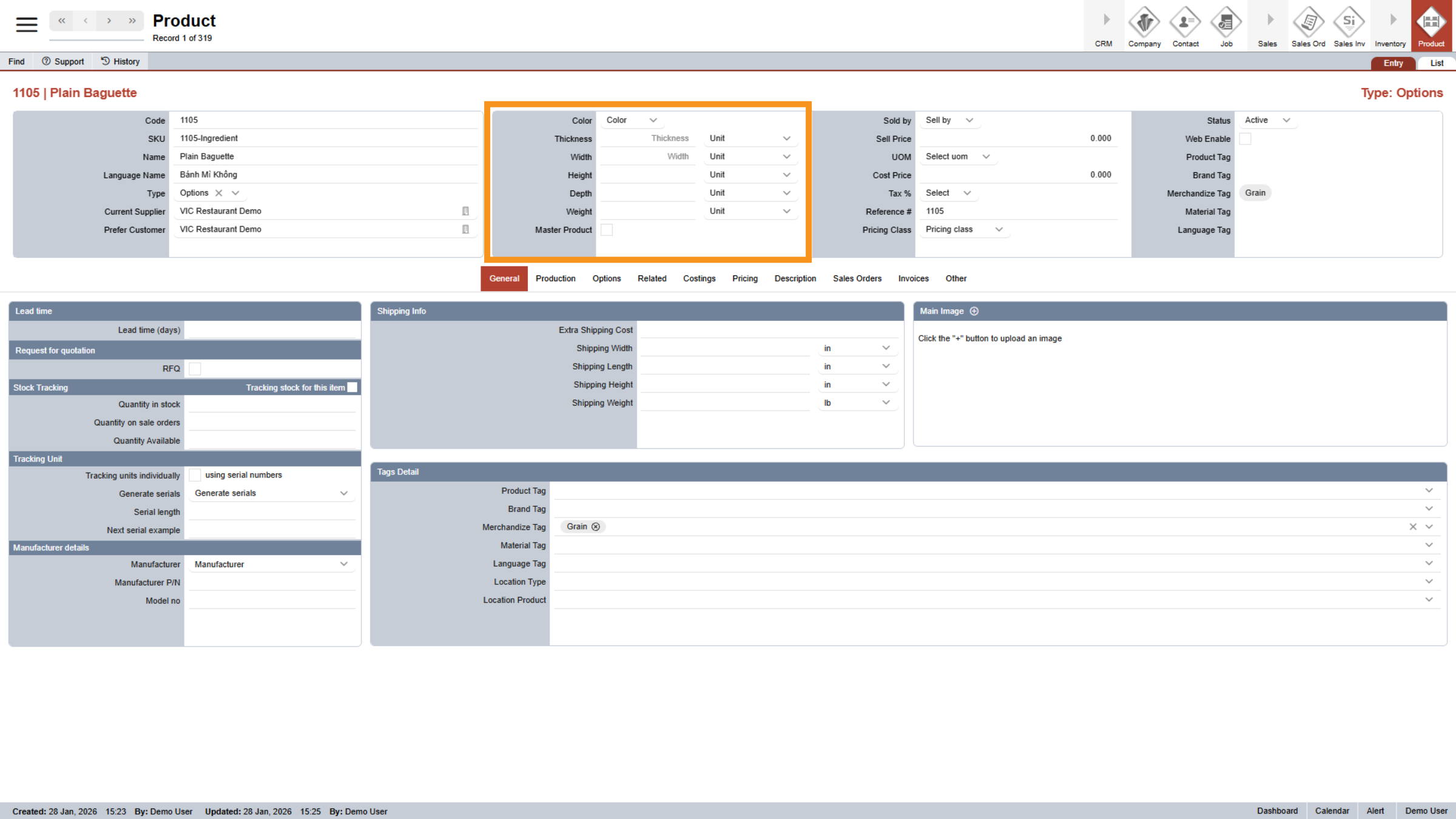
Task: Jump to the last record arrow
Action: pos(132,21)
